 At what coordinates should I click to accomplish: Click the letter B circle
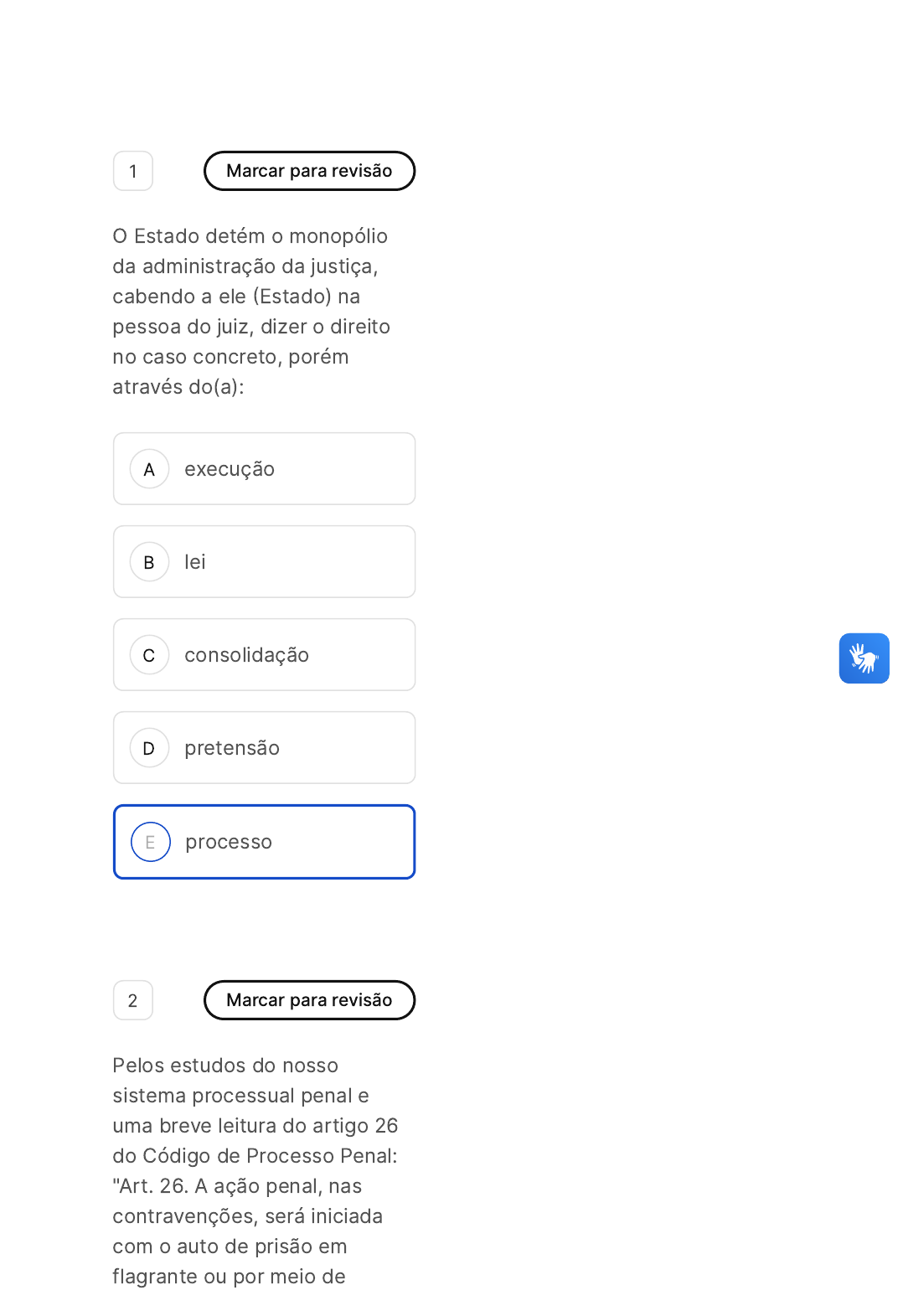pos(149,562)
